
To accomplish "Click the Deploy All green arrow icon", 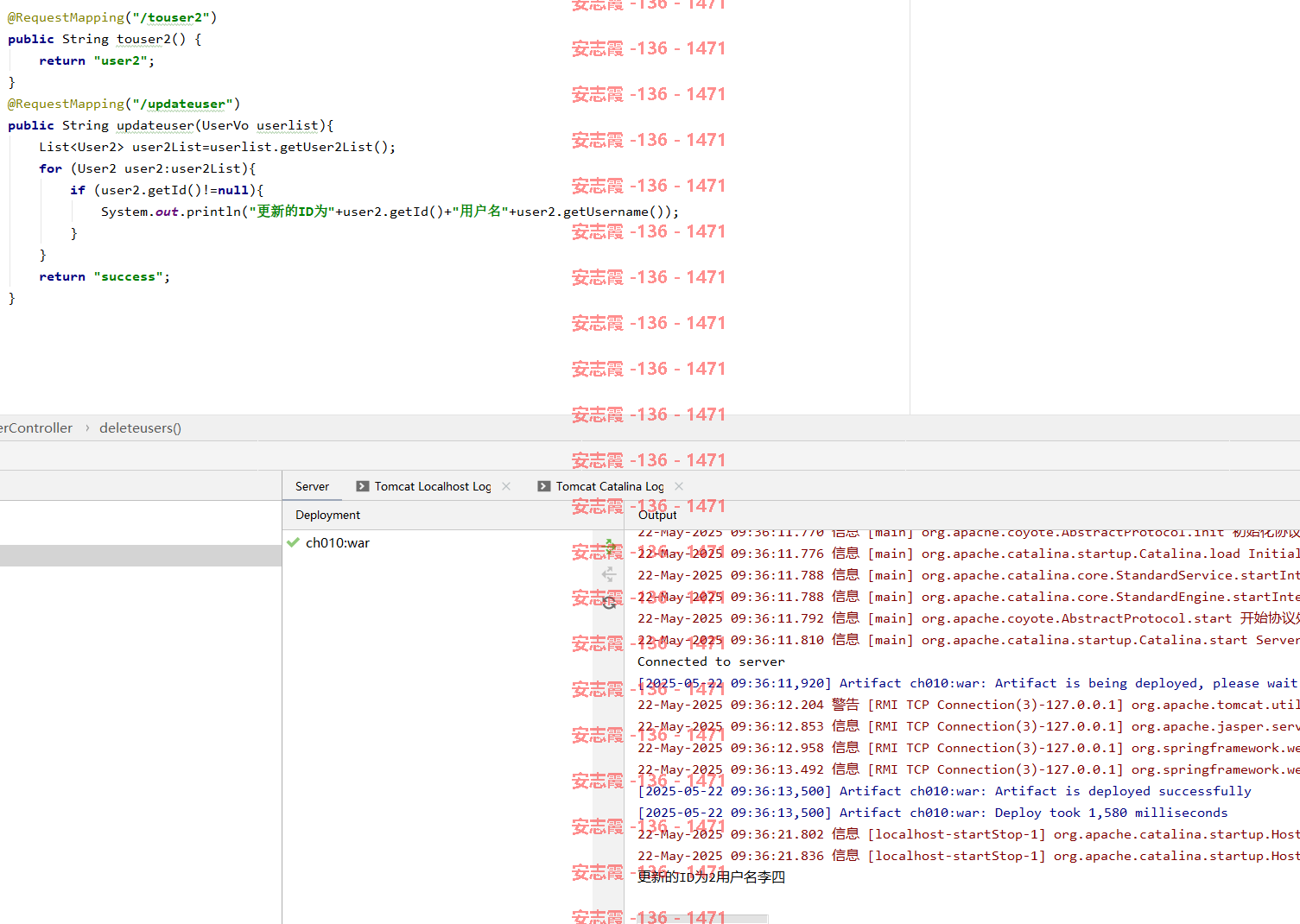I will [x=610, y=546].
